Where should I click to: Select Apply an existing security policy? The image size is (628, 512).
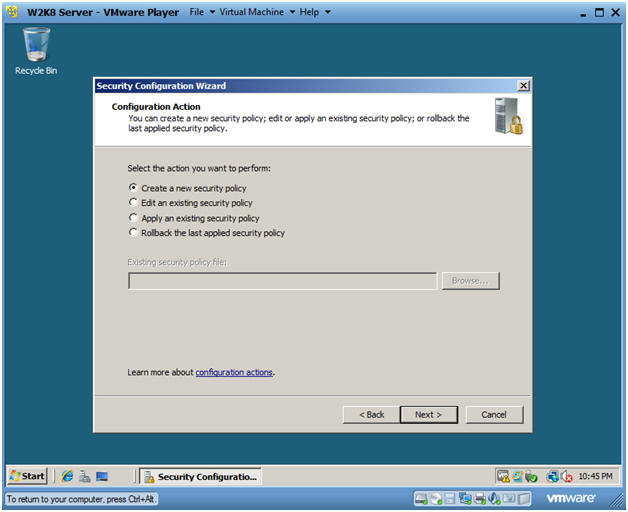pyautogui.click(x=194, y=218)
